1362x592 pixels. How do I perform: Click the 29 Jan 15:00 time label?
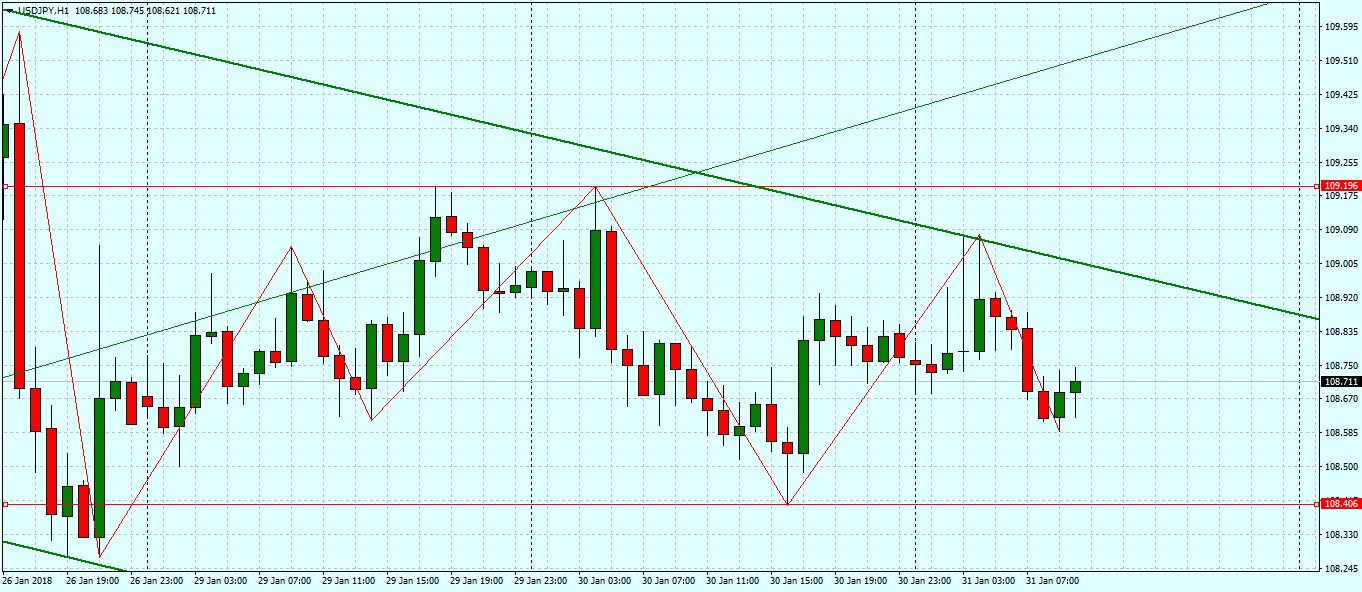coord(413,580)
